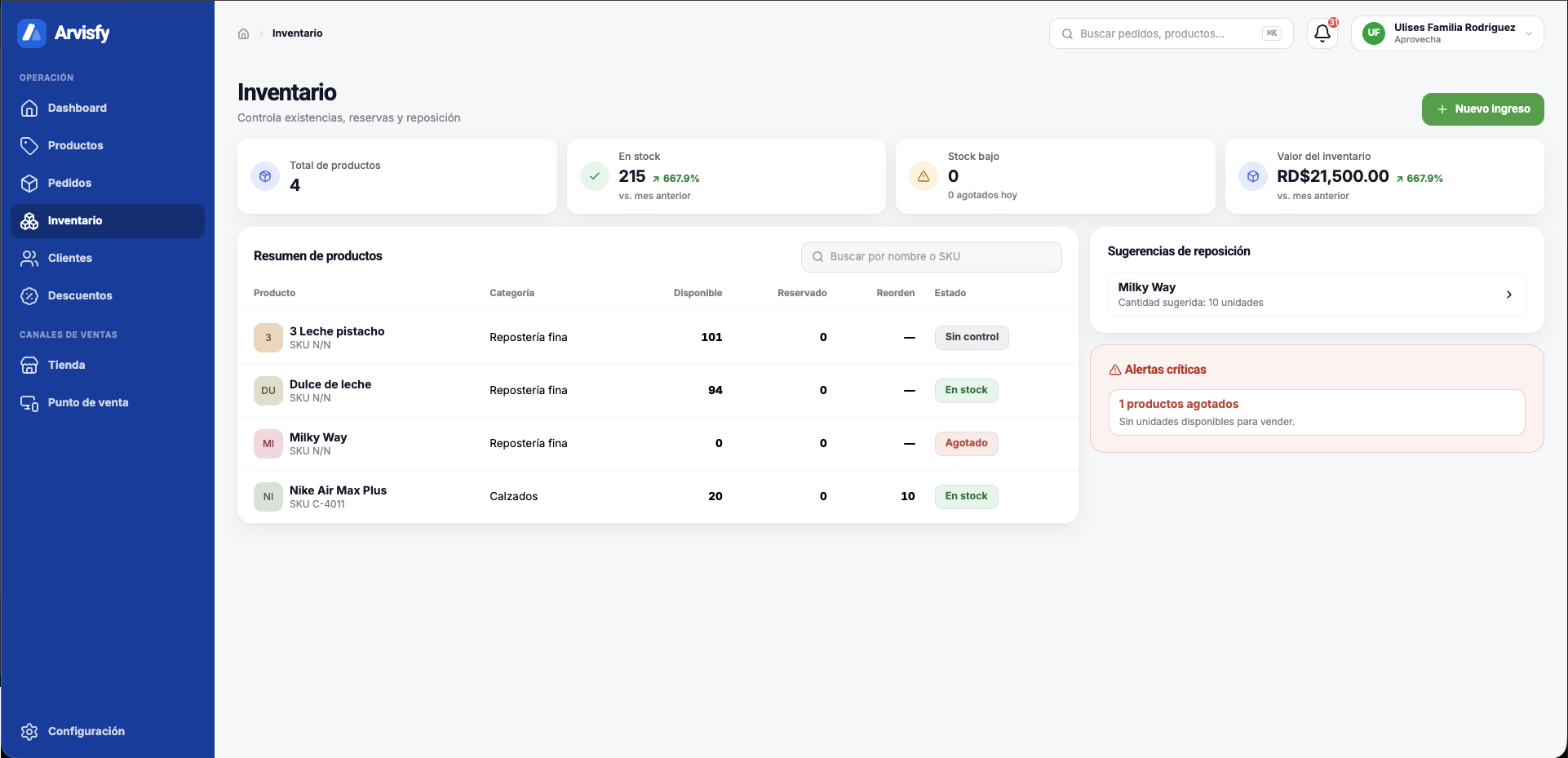Expand the user account dropdown chevron
The width and height of the screenshot is (1568, 758).
[1529, 33]
